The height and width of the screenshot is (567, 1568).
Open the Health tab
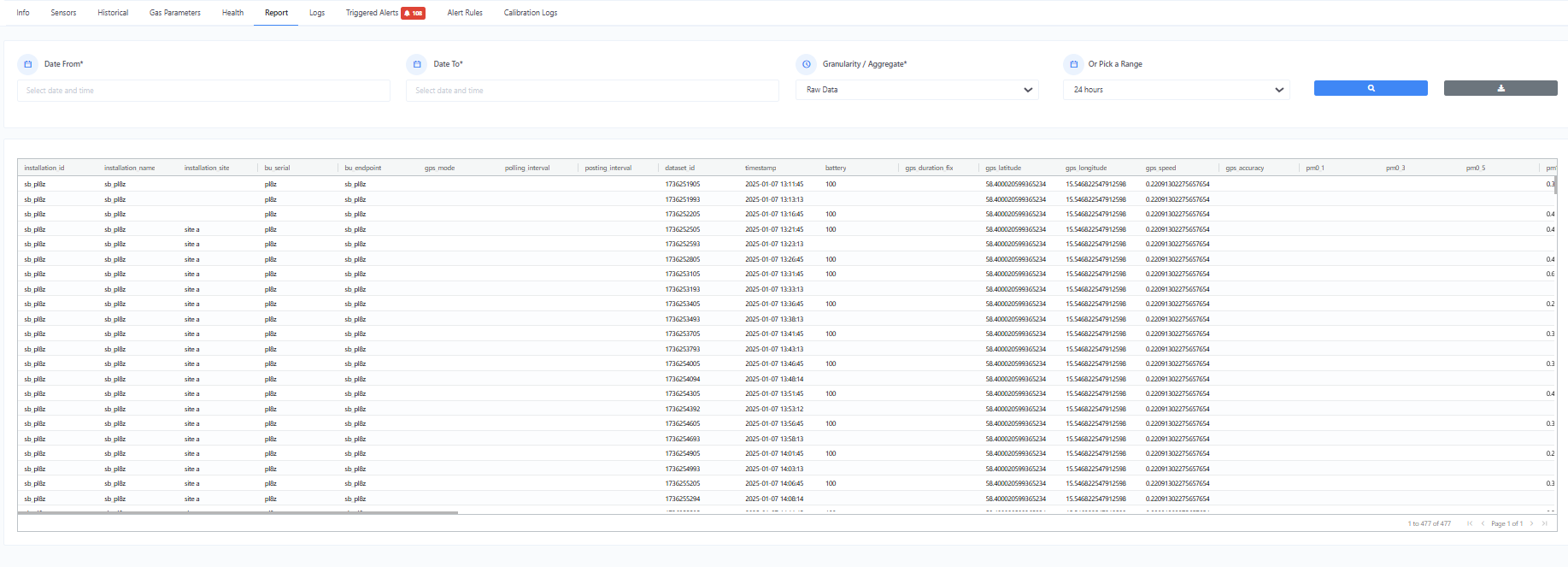[232, 13]
